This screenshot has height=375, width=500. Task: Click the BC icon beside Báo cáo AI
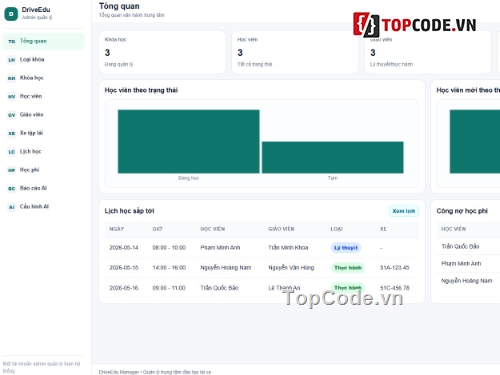coord(12,188)
